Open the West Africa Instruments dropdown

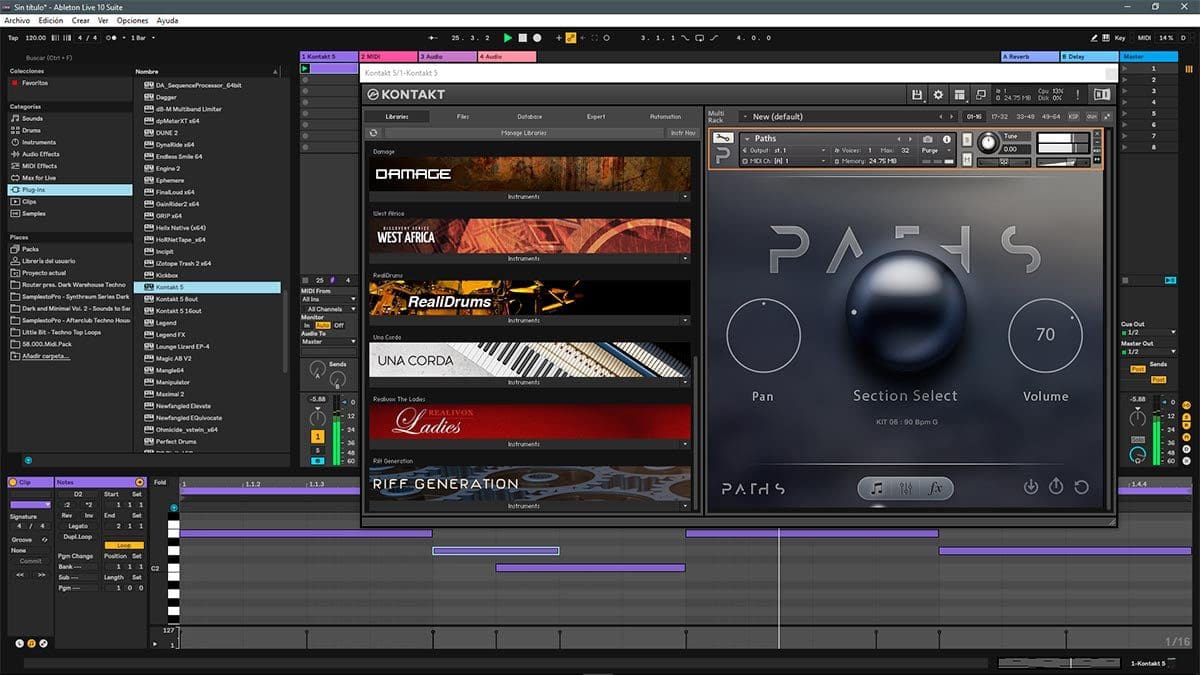(x=530, y=259)
